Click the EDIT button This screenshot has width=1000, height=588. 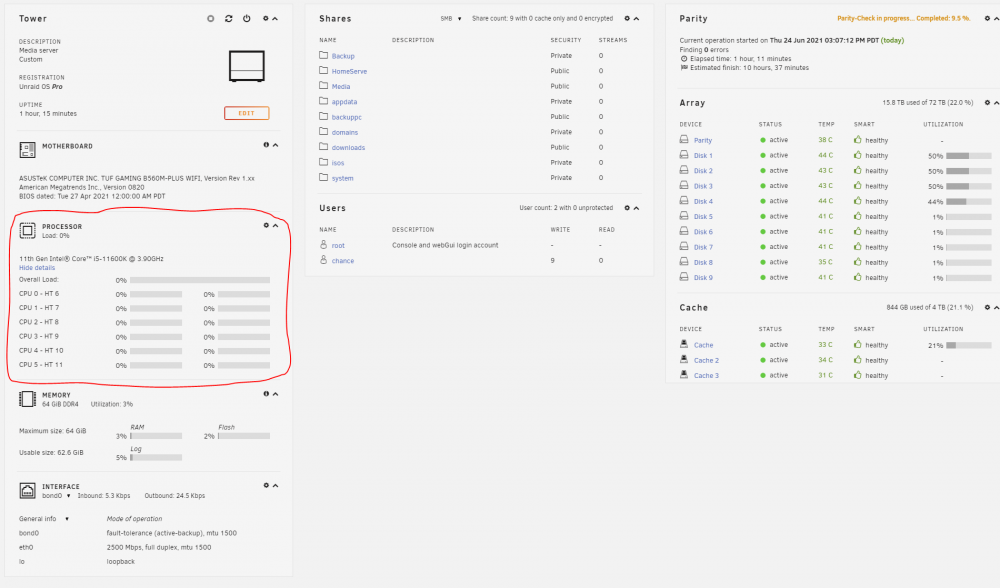[246, 113]
